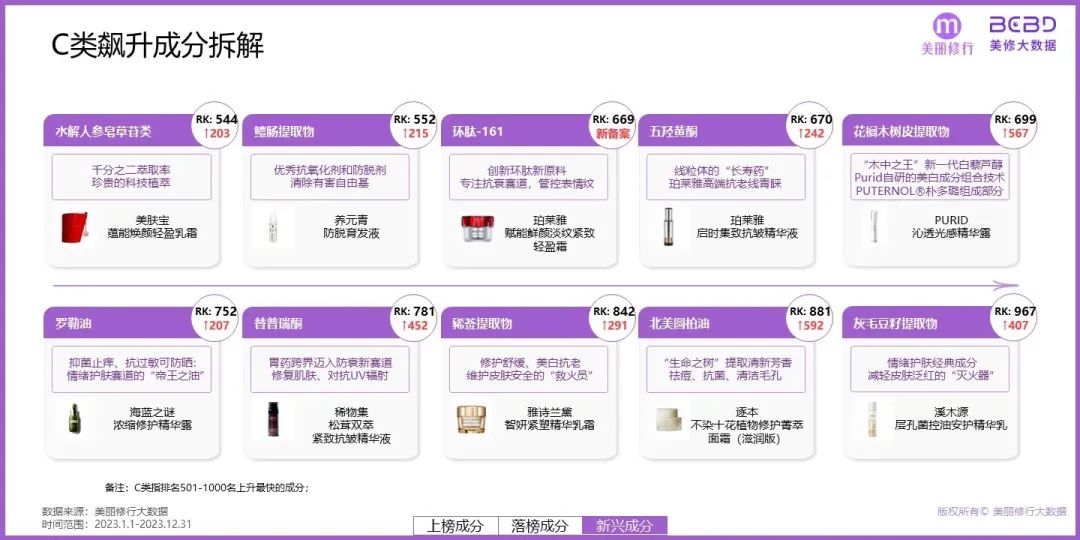Click the 优秀抗氧化剂和防脱剂 description box
The height and width of the screenshot is (540, 1080).
coord(330,177)
